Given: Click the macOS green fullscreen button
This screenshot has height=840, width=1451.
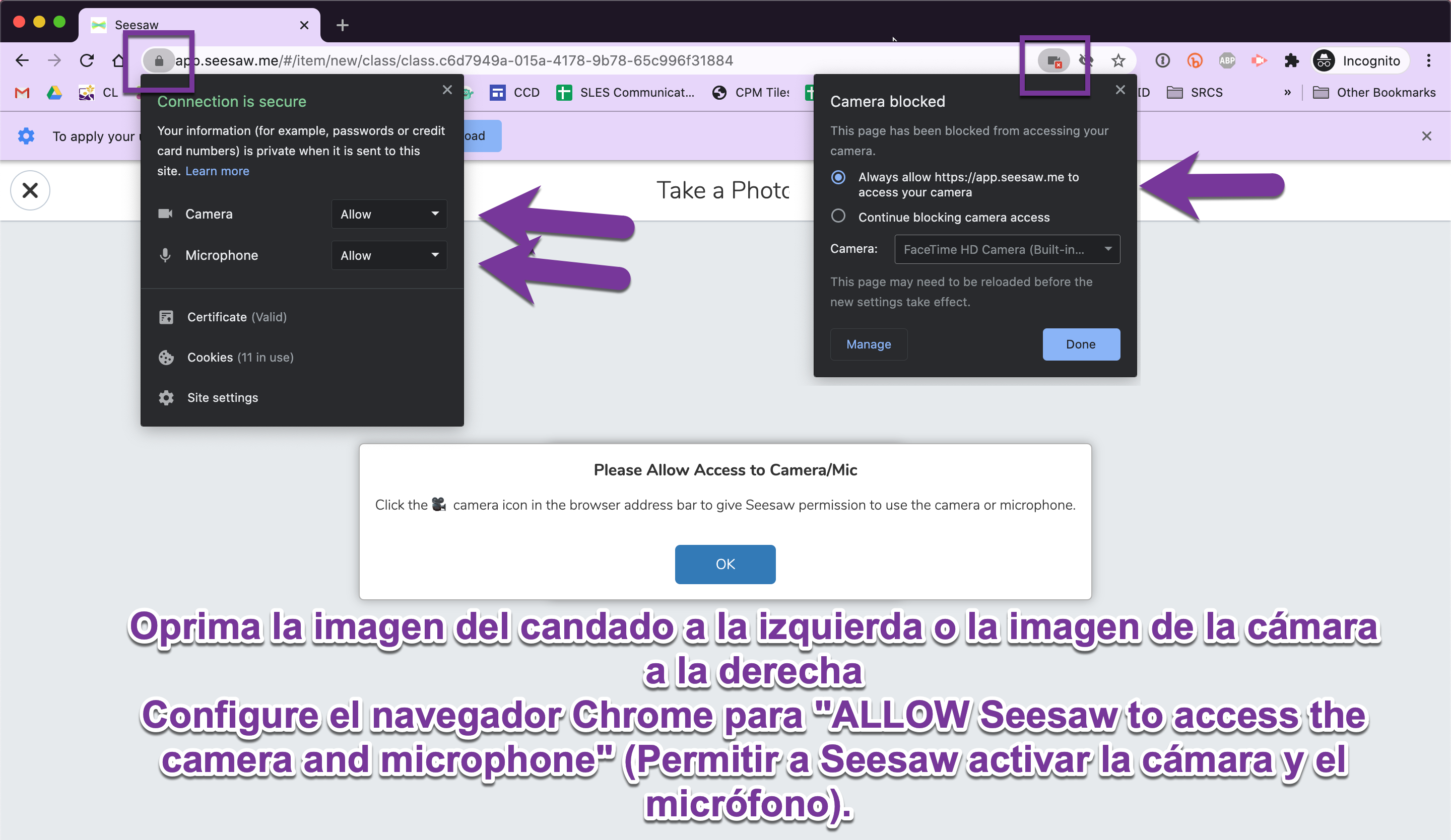Looking at the screenshot, I should (x=59, y=22).
